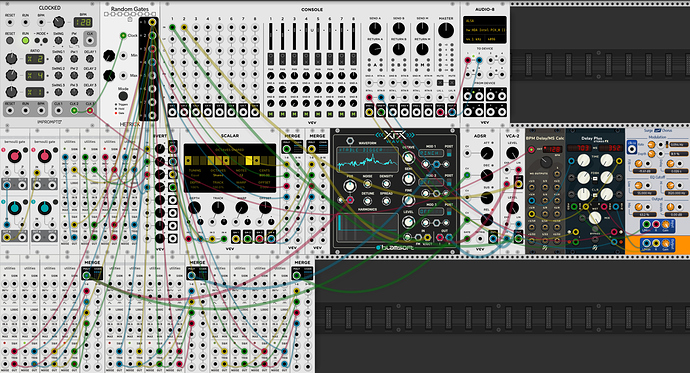The width and height of the screenshot is (690, 373).
Task: Click the Random Gates Clock input jack
Action: click(123, 35)
